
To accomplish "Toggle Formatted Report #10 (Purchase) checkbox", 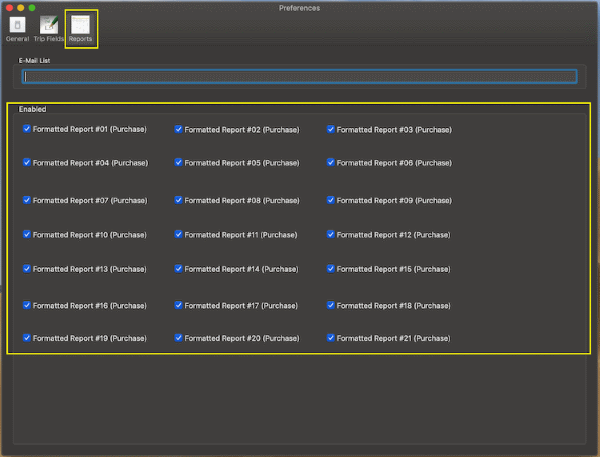I will pos(27,234).
